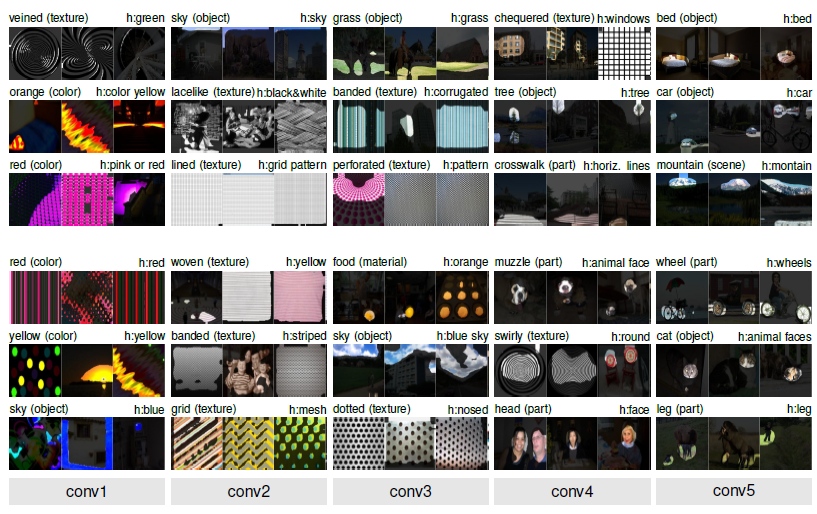Click the 'h:blue sky' annotation
Screen dimensions: 817x514
point(462,336)
